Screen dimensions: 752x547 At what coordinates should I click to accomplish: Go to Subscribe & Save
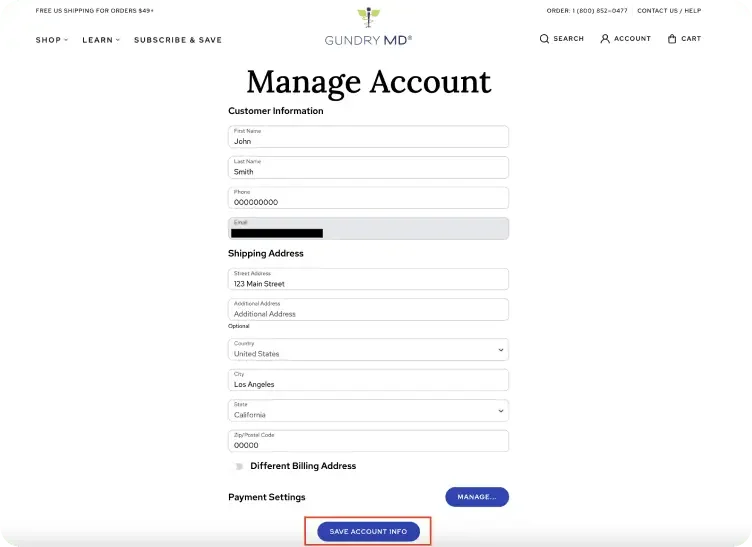point(178,40)
